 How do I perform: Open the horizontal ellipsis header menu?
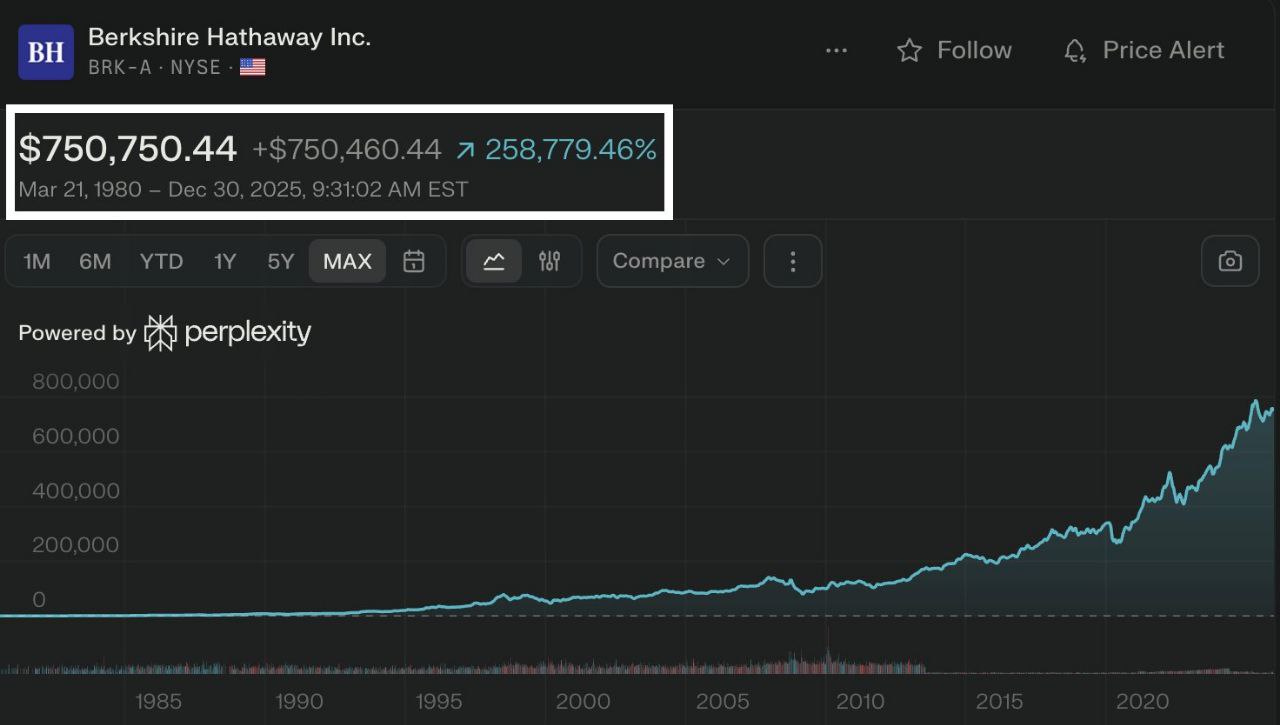point(836,50)
